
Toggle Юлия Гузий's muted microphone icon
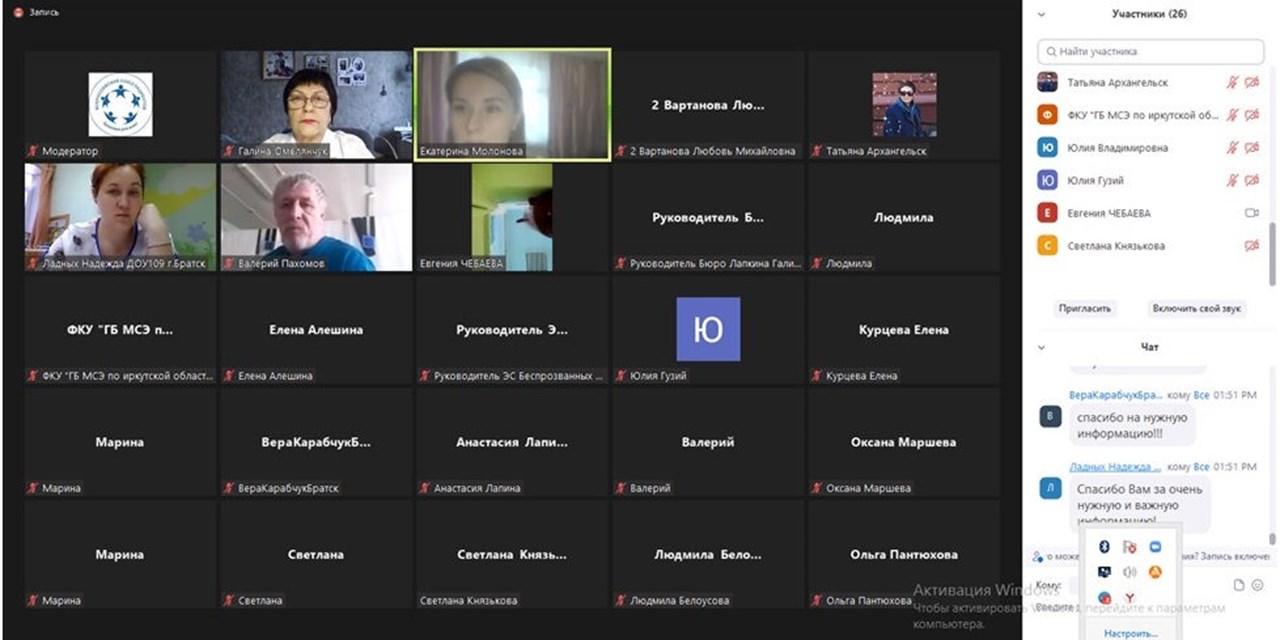(1233, 181)
